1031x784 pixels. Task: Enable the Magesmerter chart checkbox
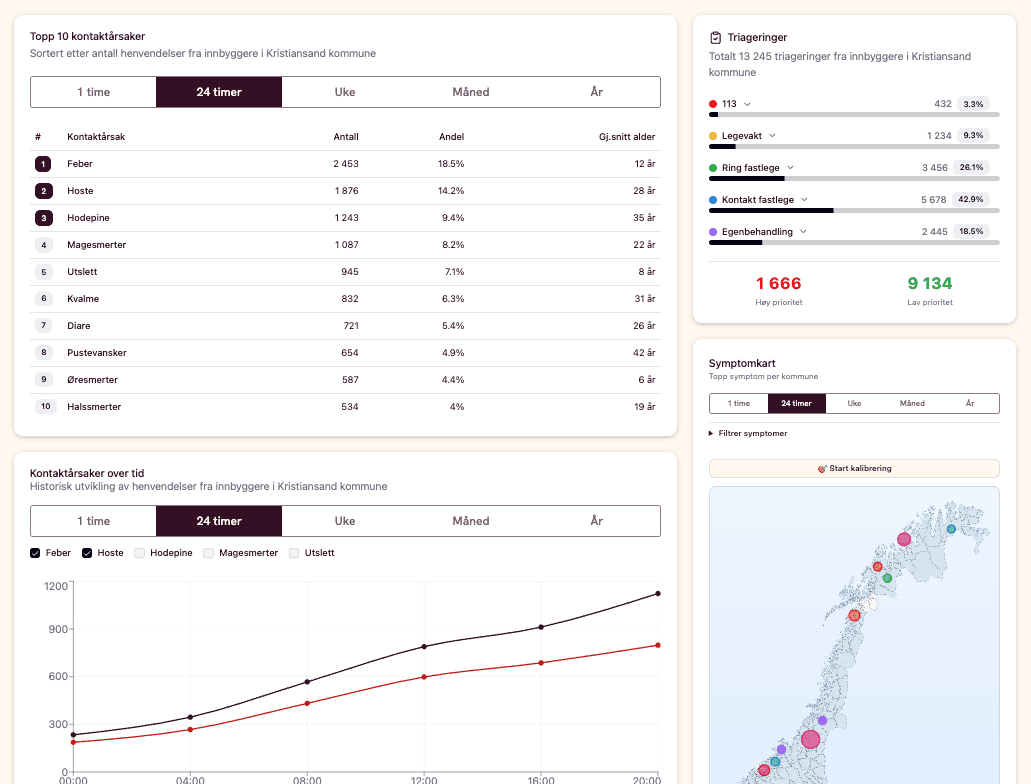click(x=208, y=553)
